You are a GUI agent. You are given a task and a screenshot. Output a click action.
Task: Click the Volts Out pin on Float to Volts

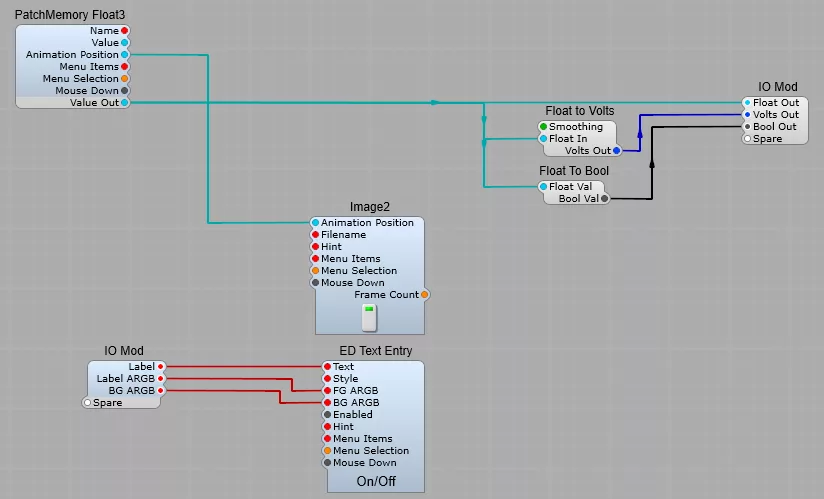pyautogui.click(x=617, y=151)
